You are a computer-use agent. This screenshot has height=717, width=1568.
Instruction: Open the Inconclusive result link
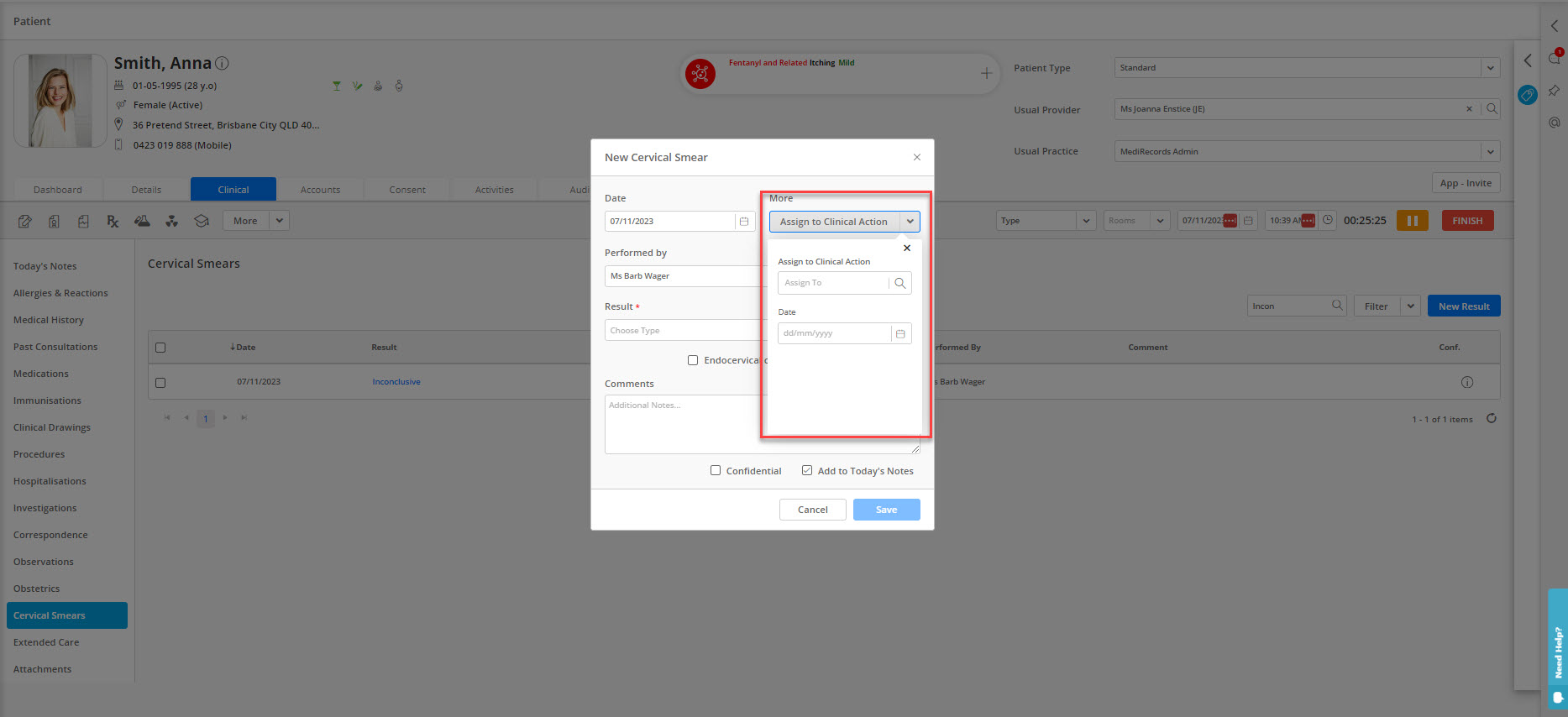[396, 382]
